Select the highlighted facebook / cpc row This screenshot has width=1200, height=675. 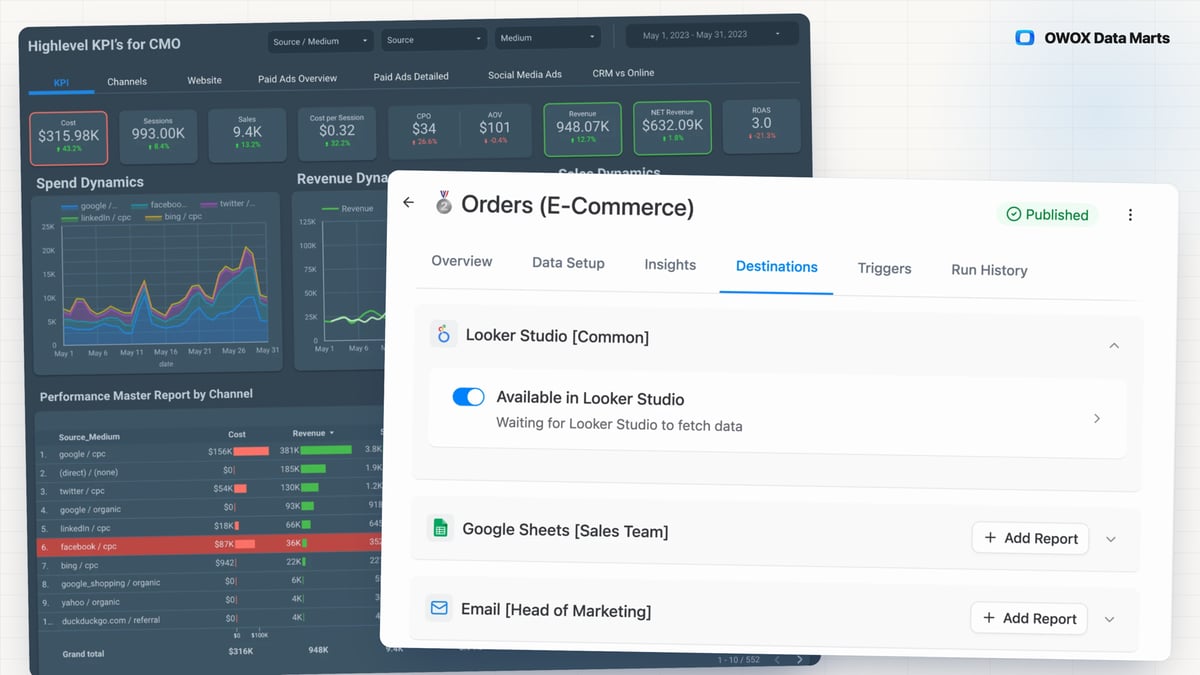click(x=210, y=546)
